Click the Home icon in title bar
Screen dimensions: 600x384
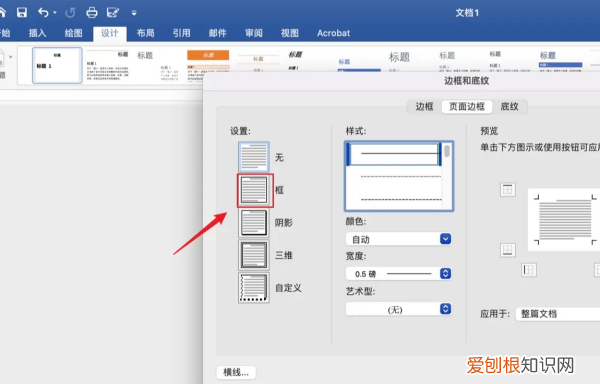click(2, 13)
